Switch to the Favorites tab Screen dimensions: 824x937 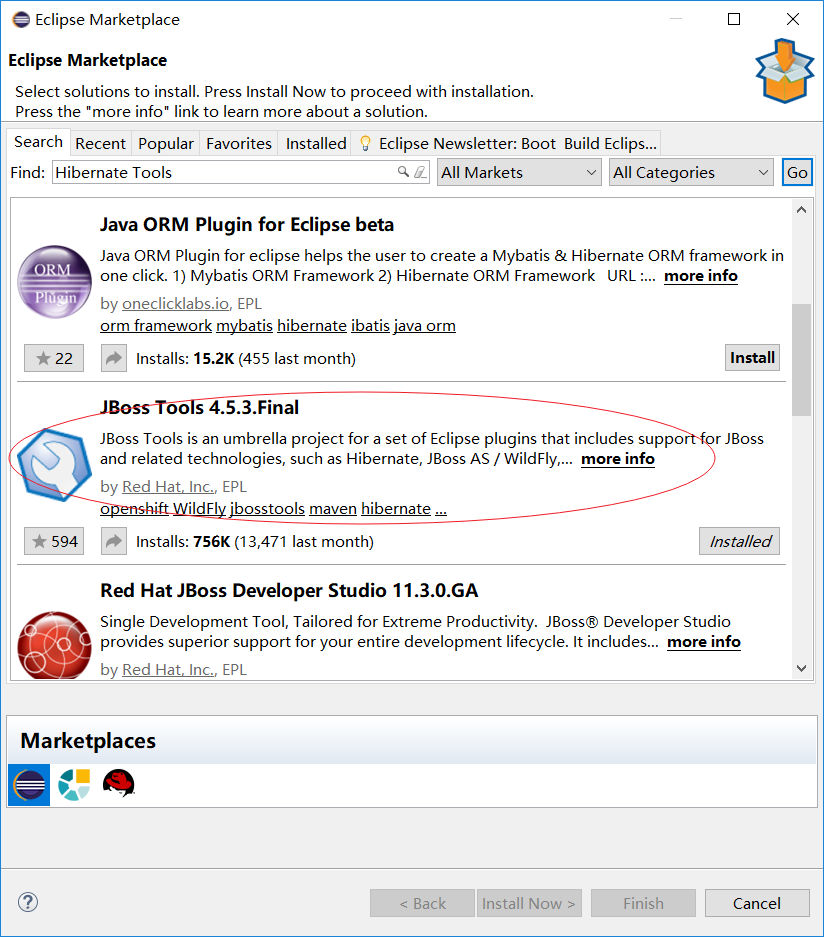click(x=238, y=143)
